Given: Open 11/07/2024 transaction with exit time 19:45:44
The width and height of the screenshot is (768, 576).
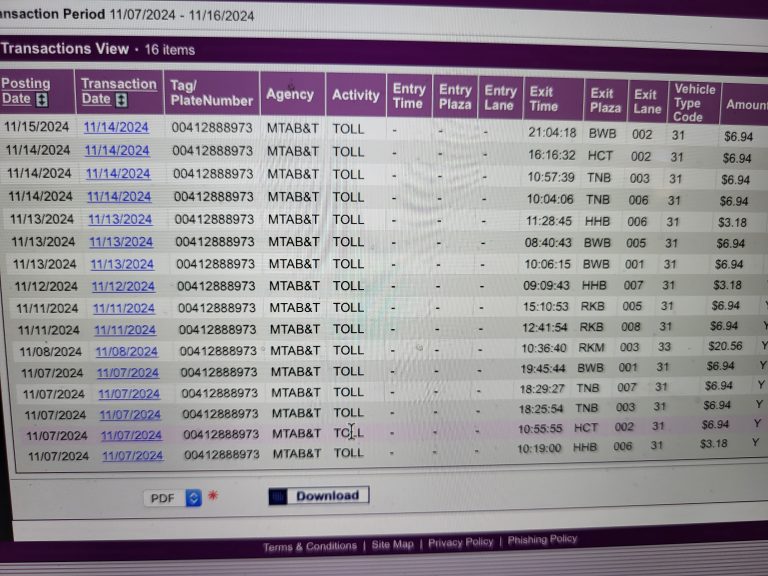Looking at the screenshot, I should [128, 372].
